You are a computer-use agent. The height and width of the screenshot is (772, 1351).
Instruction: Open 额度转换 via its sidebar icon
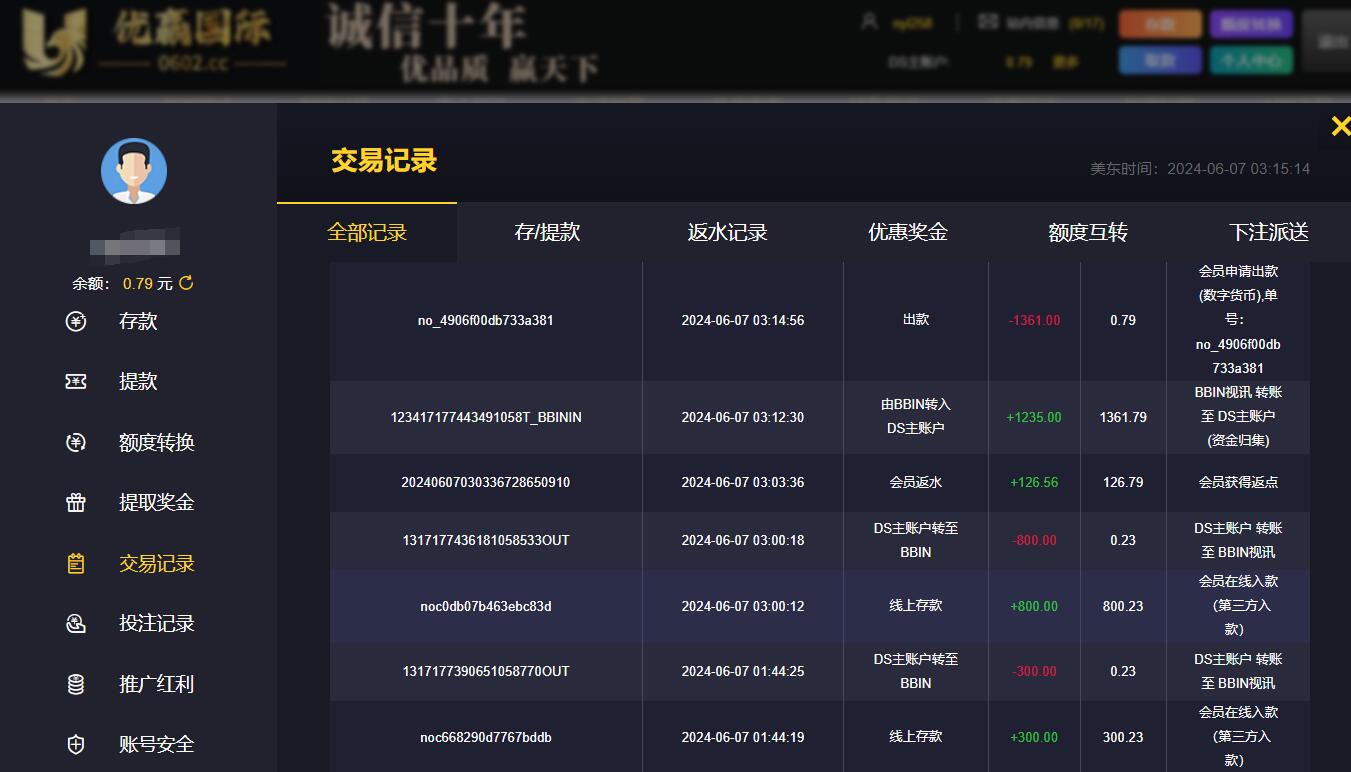76,442
